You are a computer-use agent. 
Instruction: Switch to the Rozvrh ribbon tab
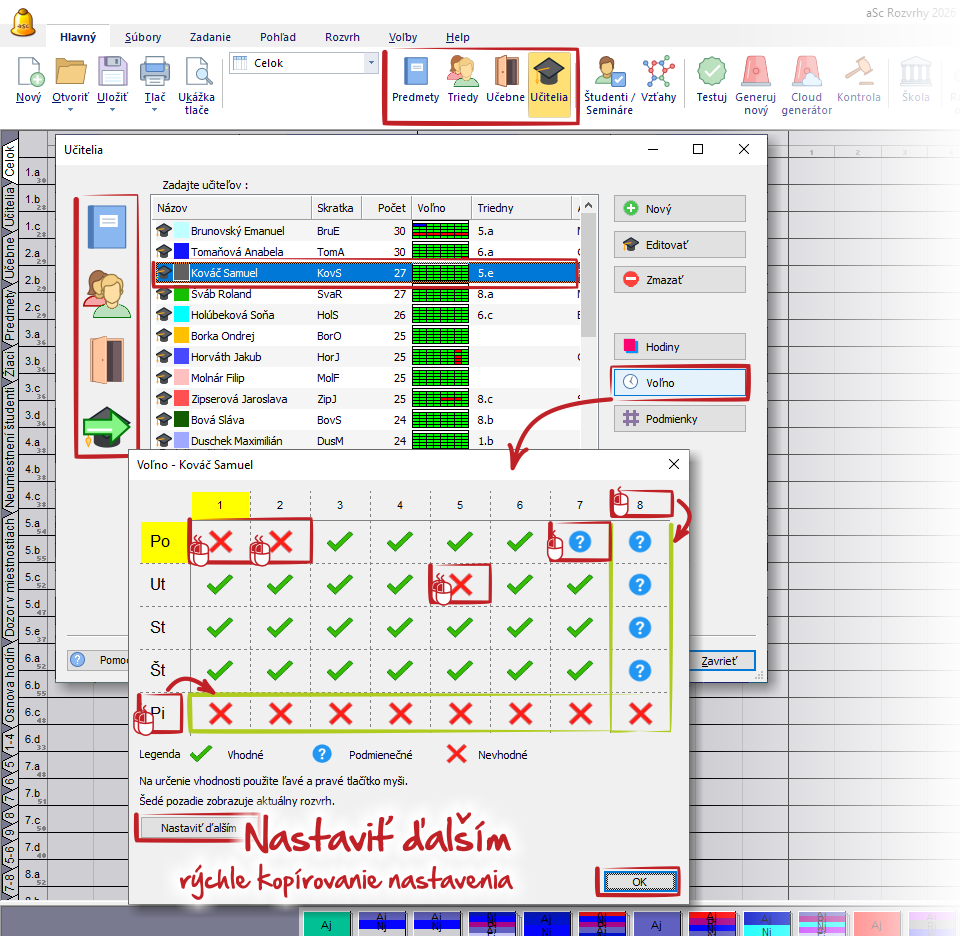[342, 37]
